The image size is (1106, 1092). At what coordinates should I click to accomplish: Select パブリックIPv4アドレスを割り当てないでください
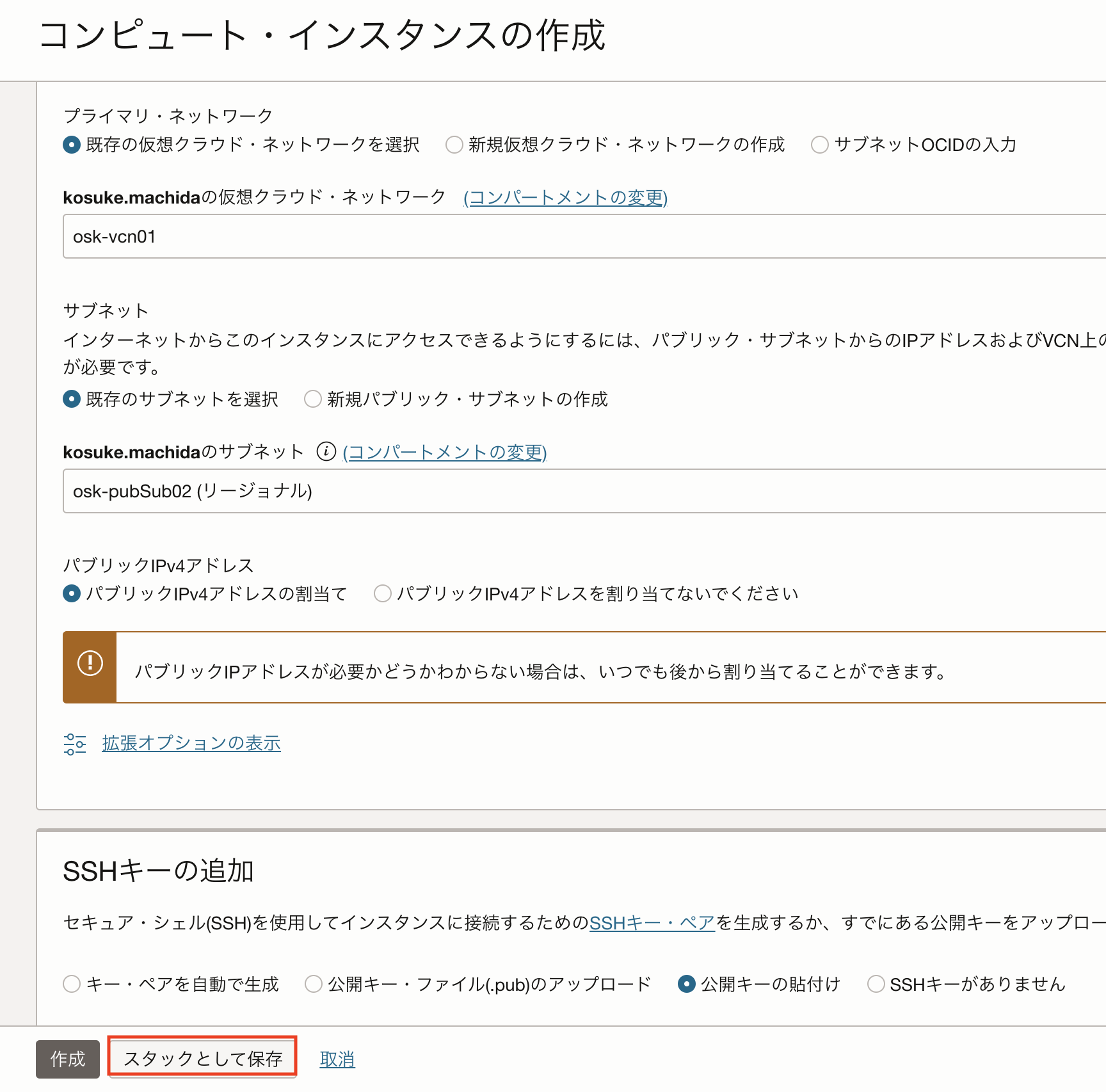coord(382,594)
